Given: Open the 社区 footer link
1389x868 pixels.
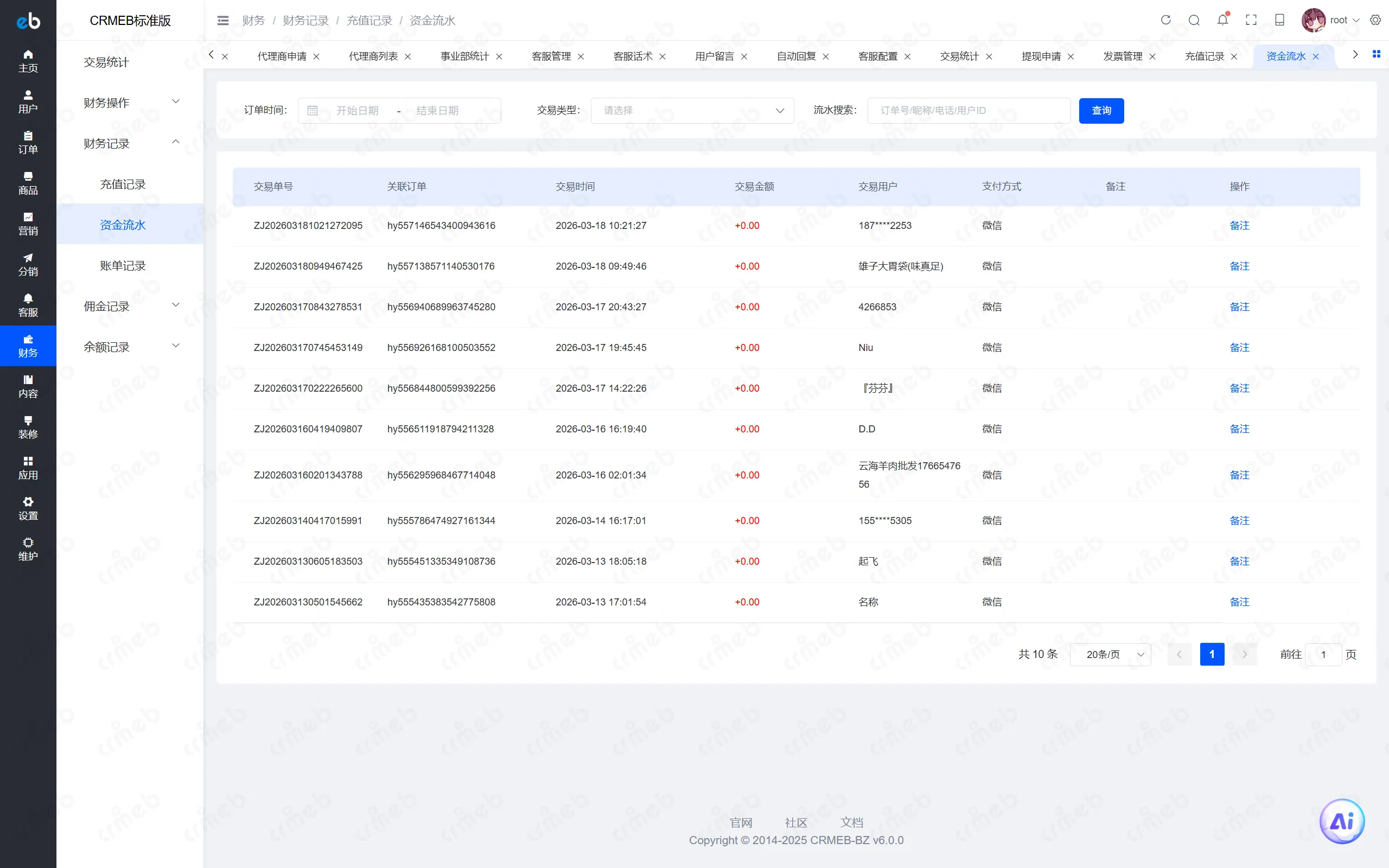Looking at the screenshot, I should coord(795,822).
